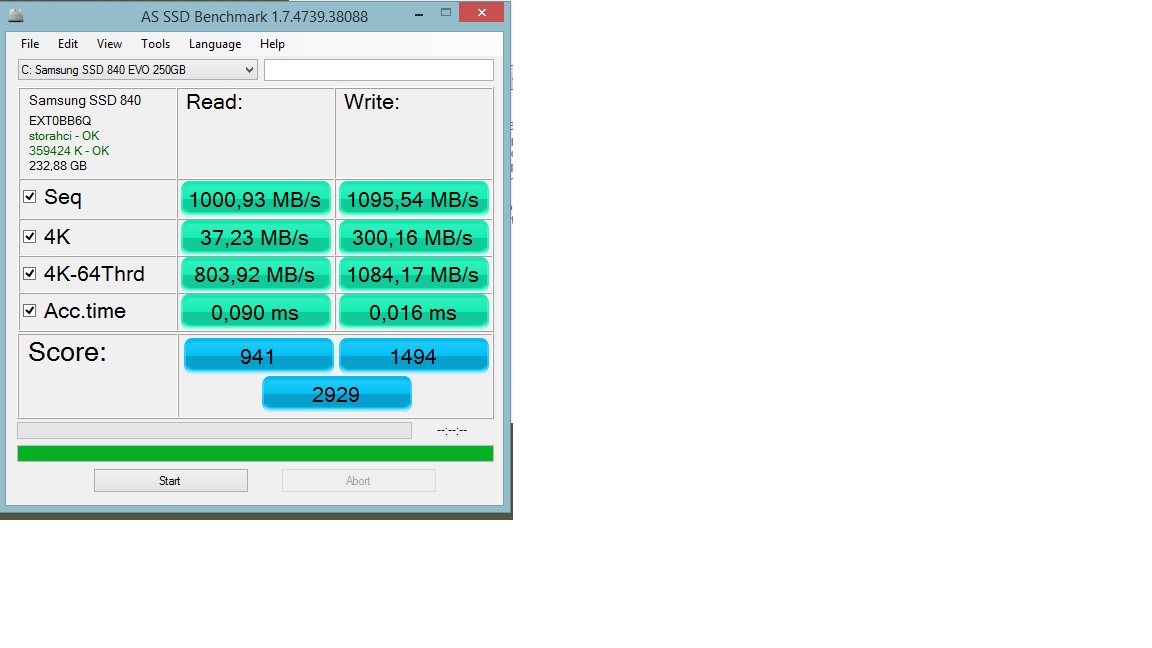Image resolution: width=1152 pixels, height=648 pixels.
Task: Click the 359424 K - OK alignment status
Action: click(x=69, y=151)
